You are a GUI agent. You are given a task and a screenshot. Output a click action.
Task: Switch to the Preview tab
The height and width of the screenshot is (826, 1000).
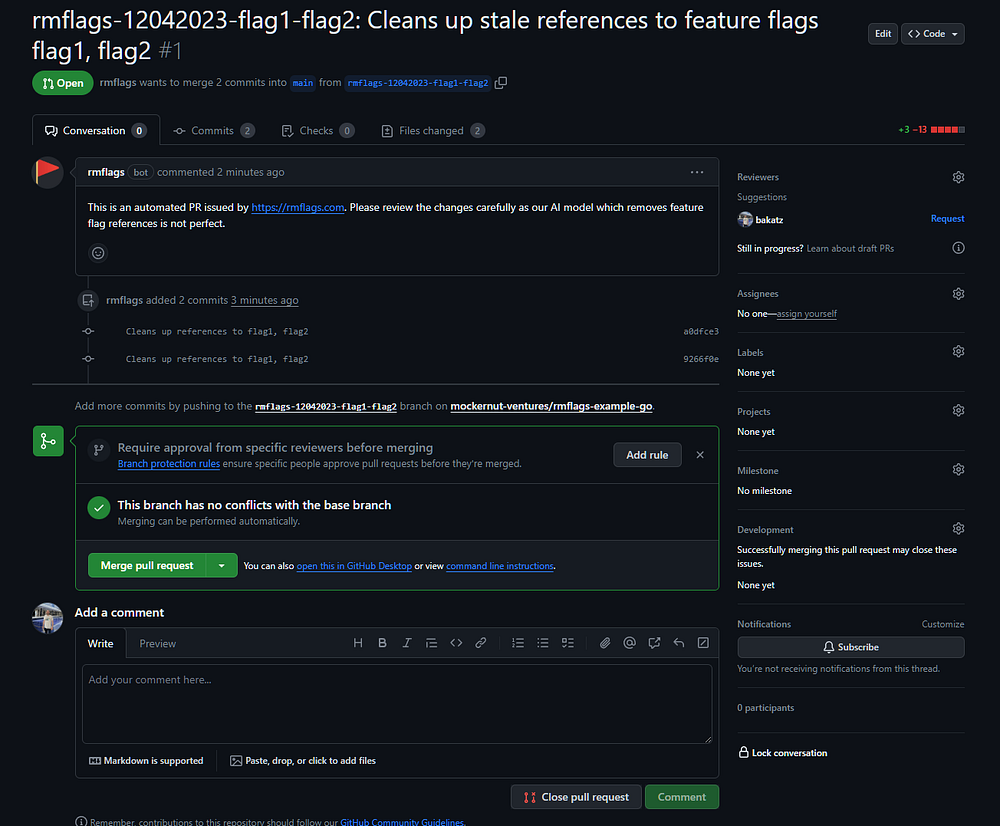pyautogui.click(x=158, y=644)
